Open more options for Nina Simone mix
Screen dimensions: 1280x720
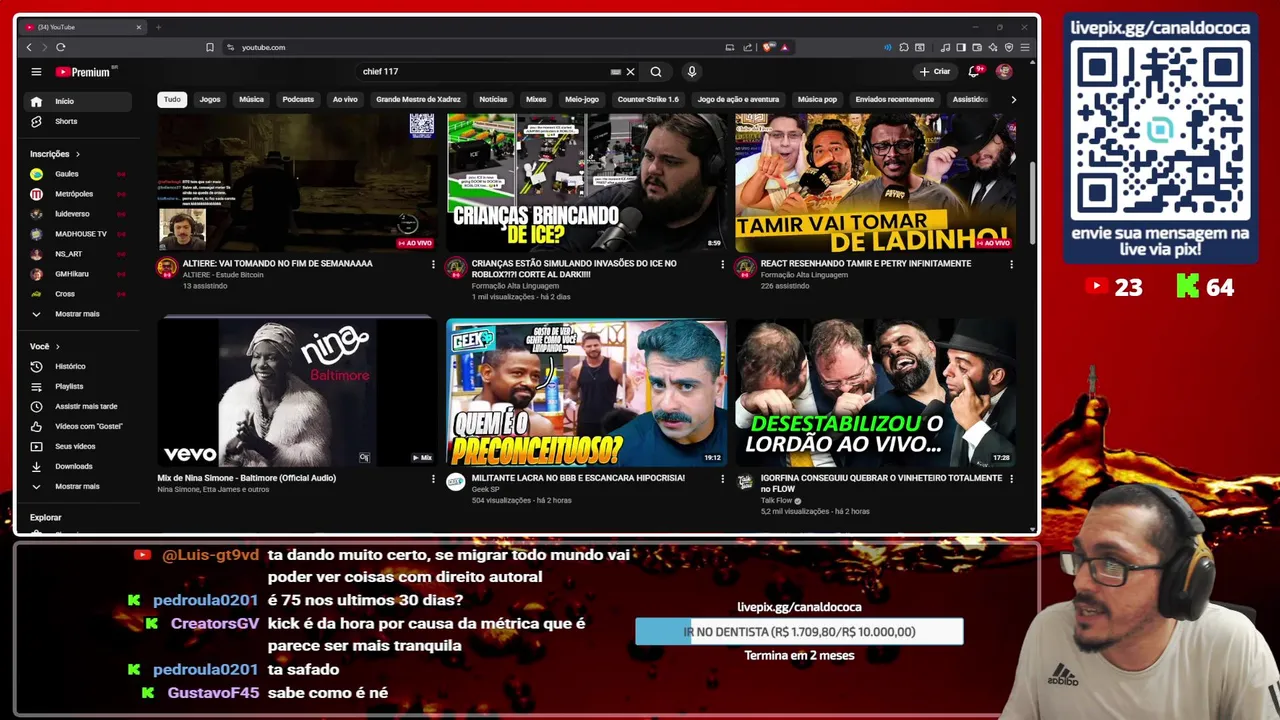point(433,479)
